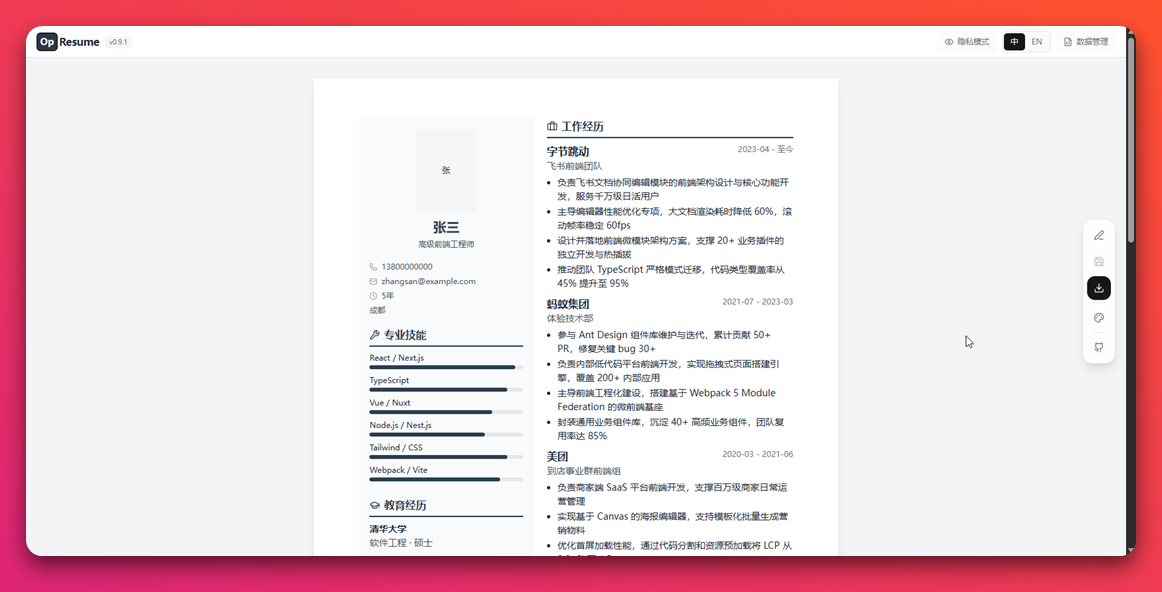Open 数据管理 data management
Image resolution: width=1162 pixels, height=592 pixels.
[1086, 41]
